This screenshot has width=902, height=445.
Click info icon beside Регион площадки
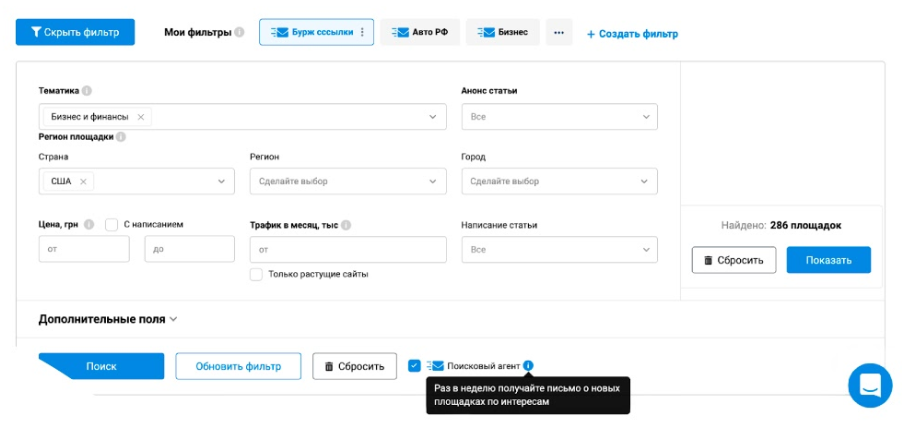click(x=120, y=137)
